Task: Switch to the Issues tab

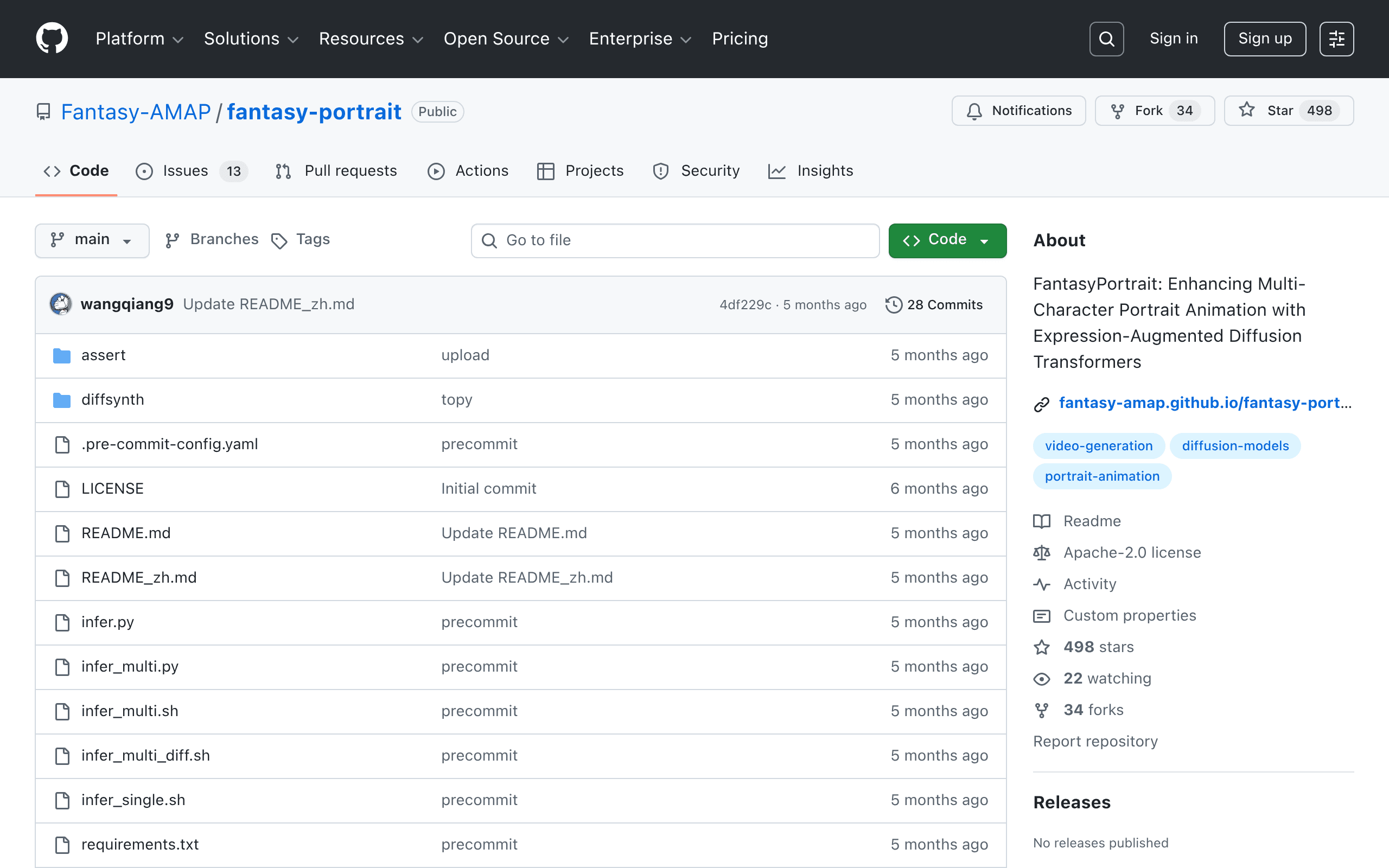Action: 192,171
